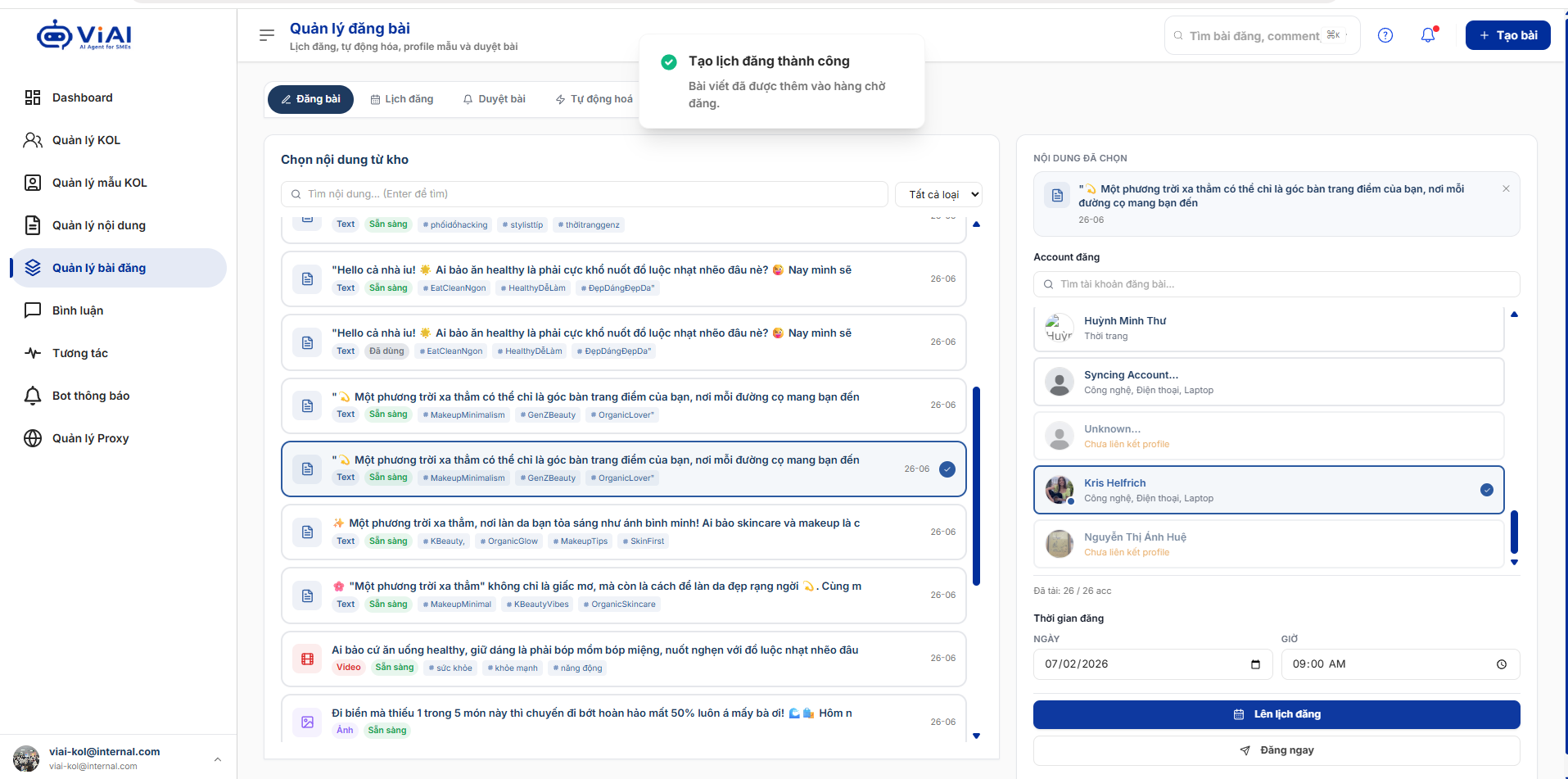Focus the 'Tìm bài đăng, comment' search field
1568x779 pixels.
(x=1262, y=35)
